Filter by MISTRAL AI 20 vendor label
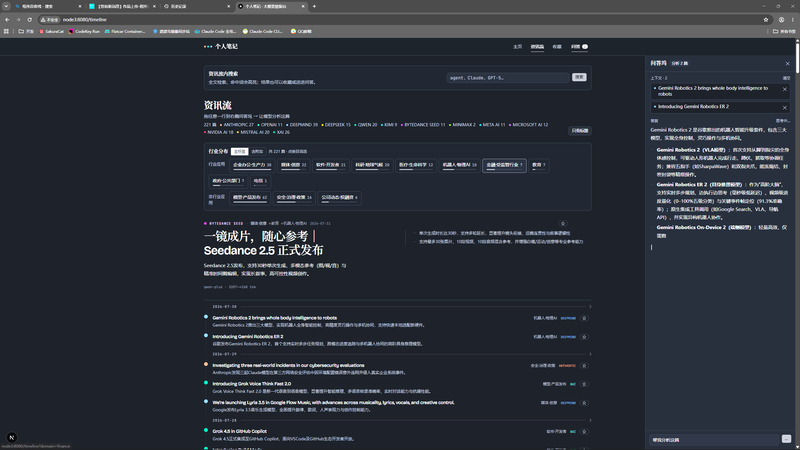Image resolution: width=800 pixels, height=450 pixels. pos(253,132)
